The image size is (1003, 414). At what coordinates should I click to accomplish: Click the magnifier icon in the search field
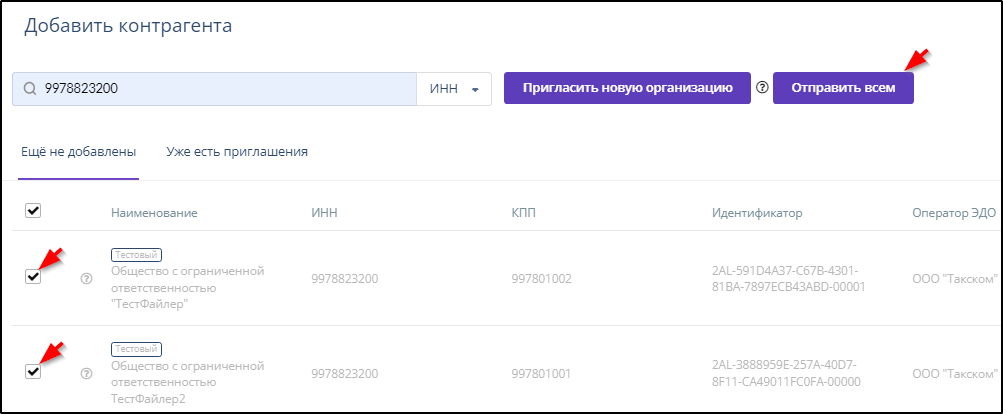(30, 89)
